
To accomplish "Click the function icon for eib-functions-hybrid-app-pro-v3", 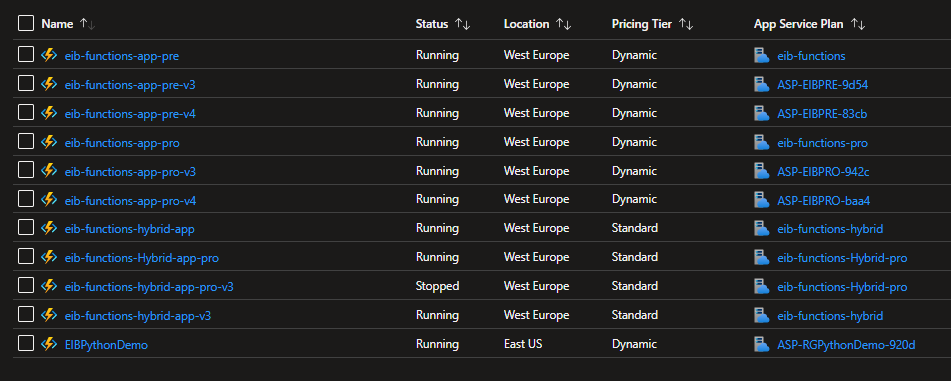I will tap(49, 286).
